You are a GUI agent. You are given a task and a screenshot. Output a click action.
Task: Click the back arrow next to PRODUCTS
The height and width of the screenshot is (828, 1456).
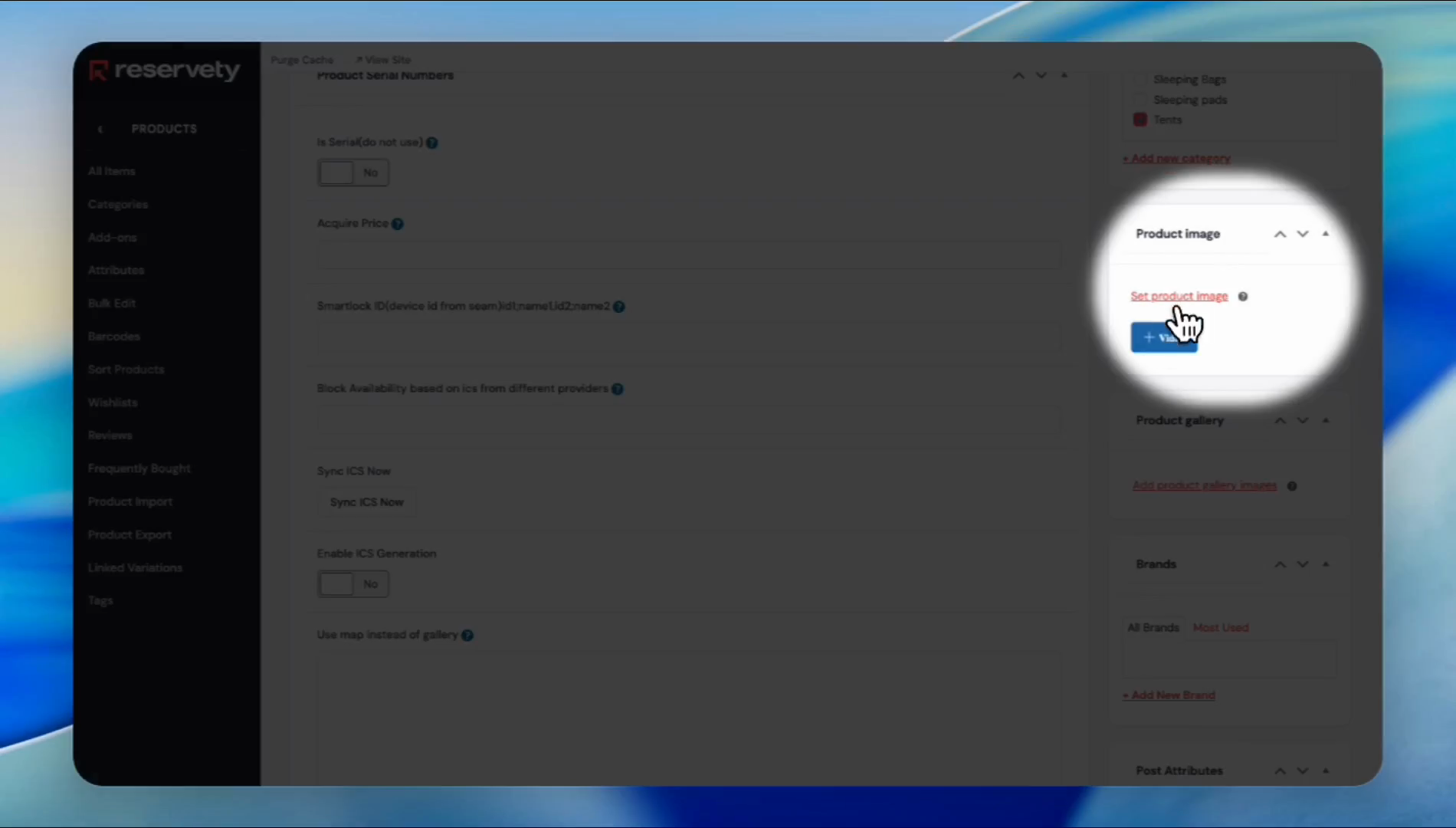click(x=100, y=130)
